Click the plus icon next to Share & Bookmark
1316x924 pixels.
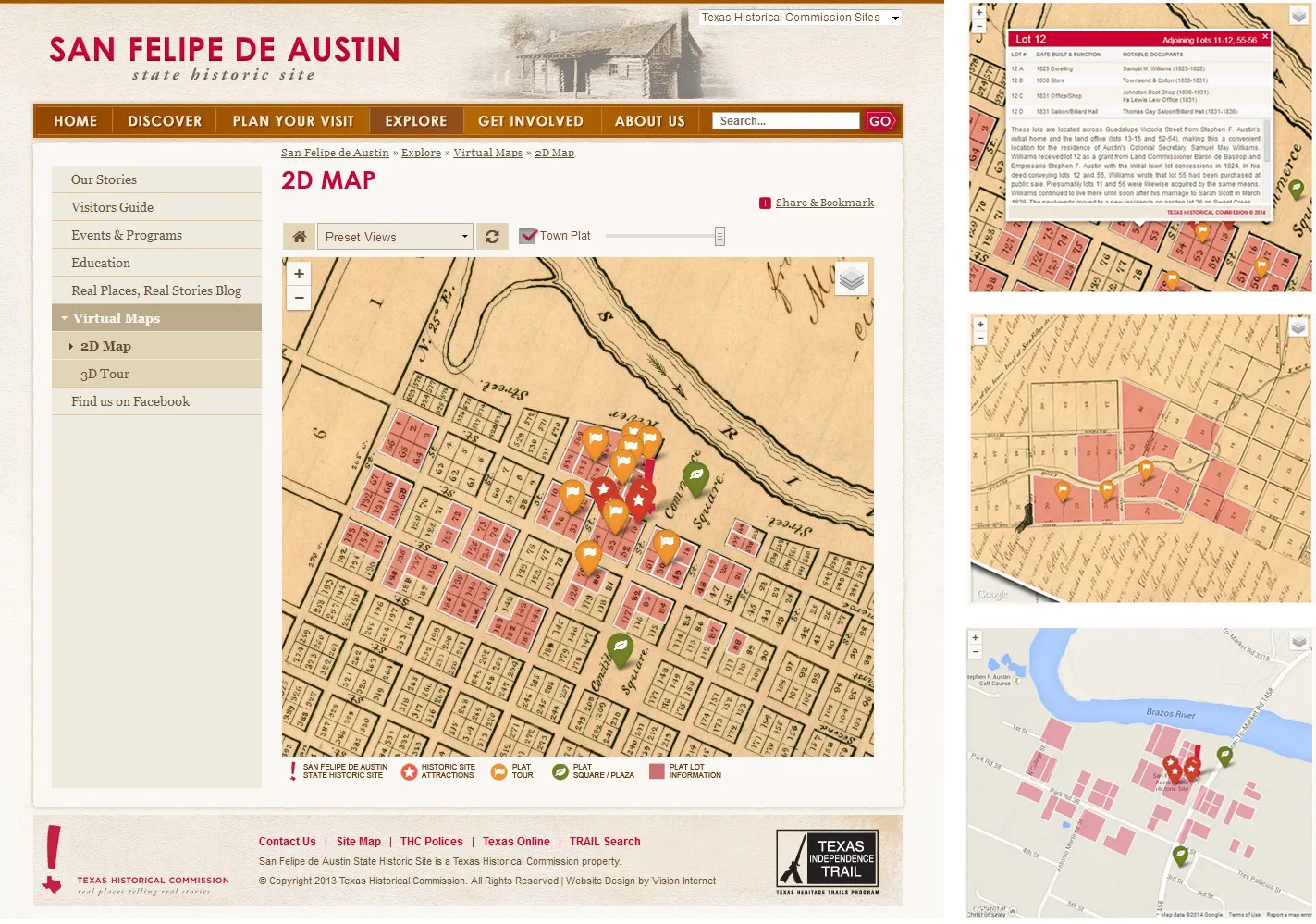click(765, 203)
